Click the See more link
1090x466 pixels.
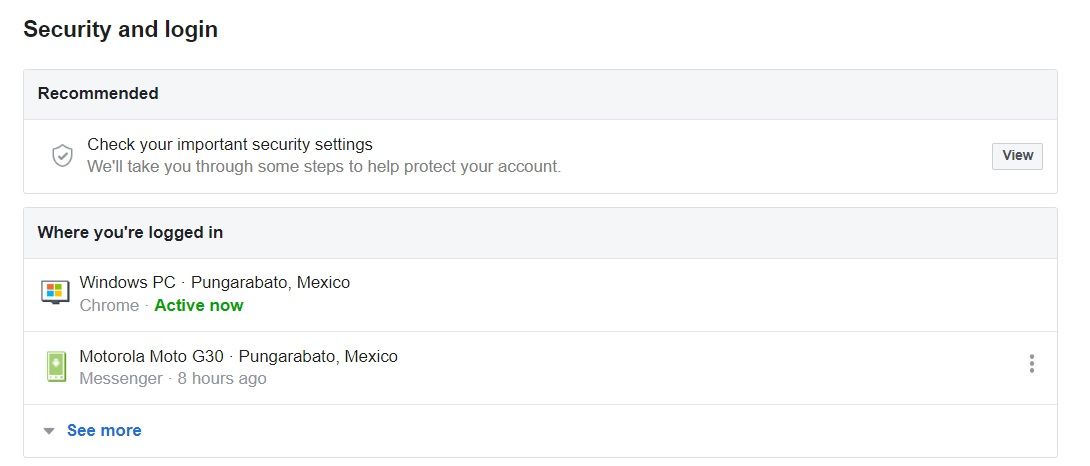point(104,431)
